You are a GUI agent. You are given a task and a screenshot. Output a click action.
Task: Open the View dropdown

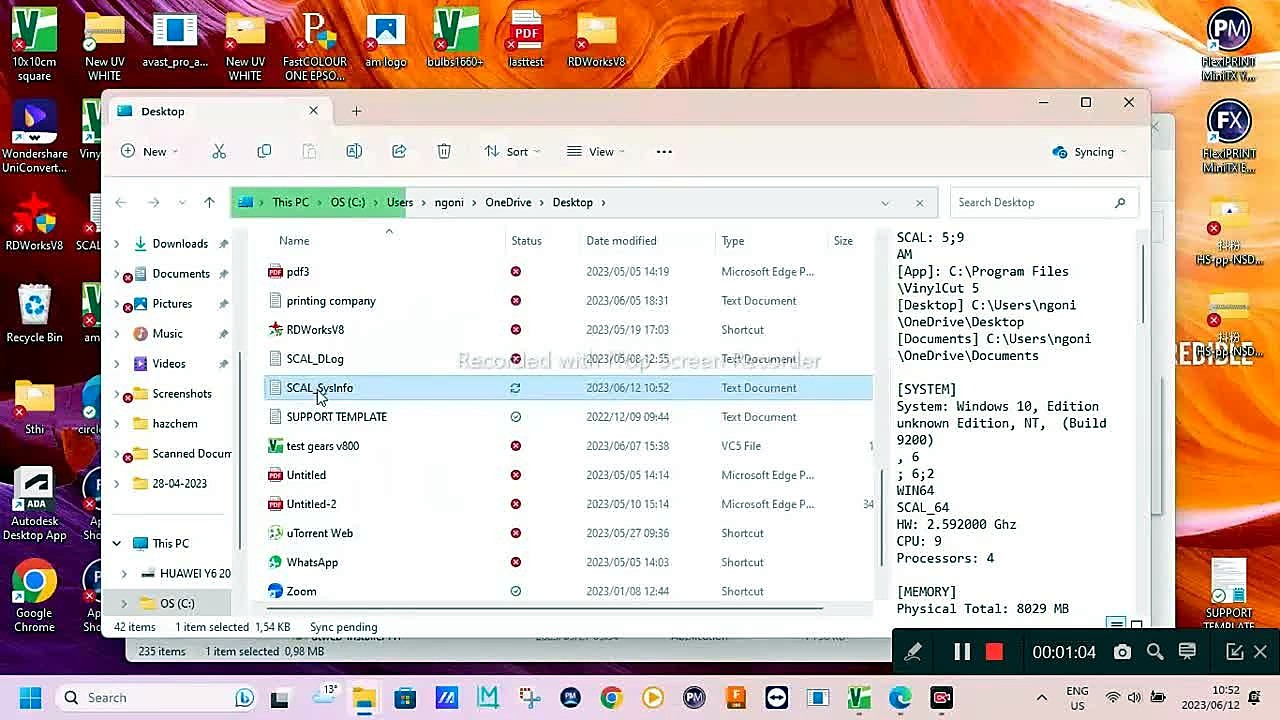tap(596, 152)
